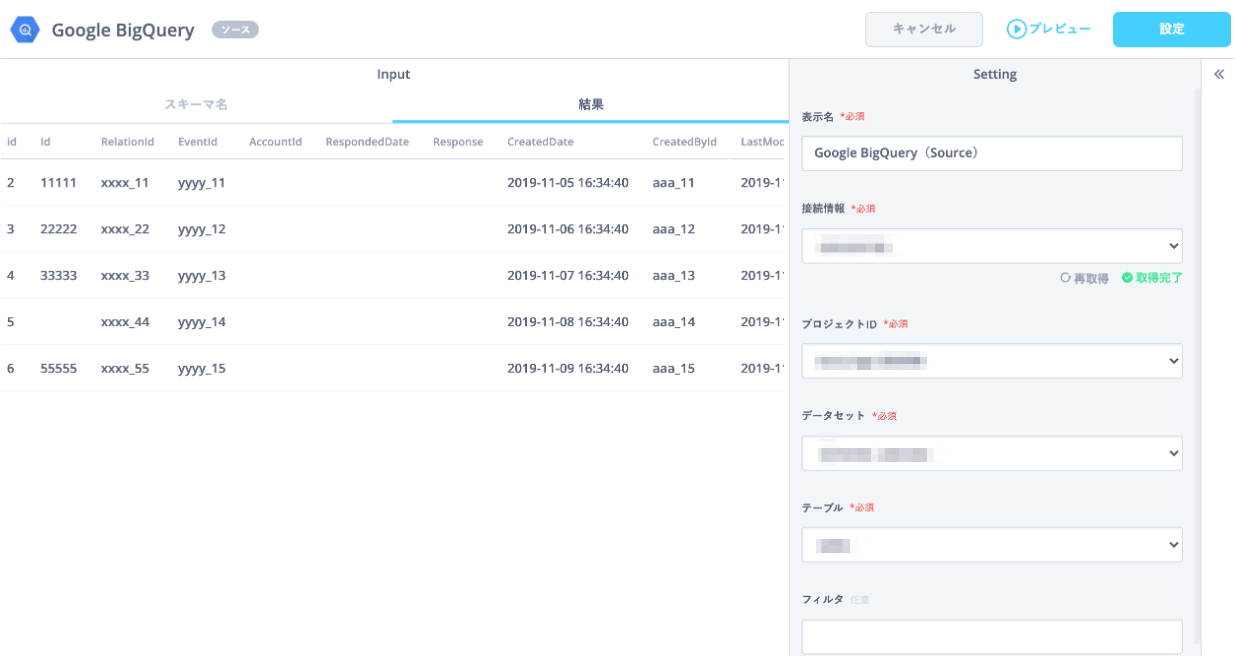Click the RespondedDate column header

pos(367,142)
